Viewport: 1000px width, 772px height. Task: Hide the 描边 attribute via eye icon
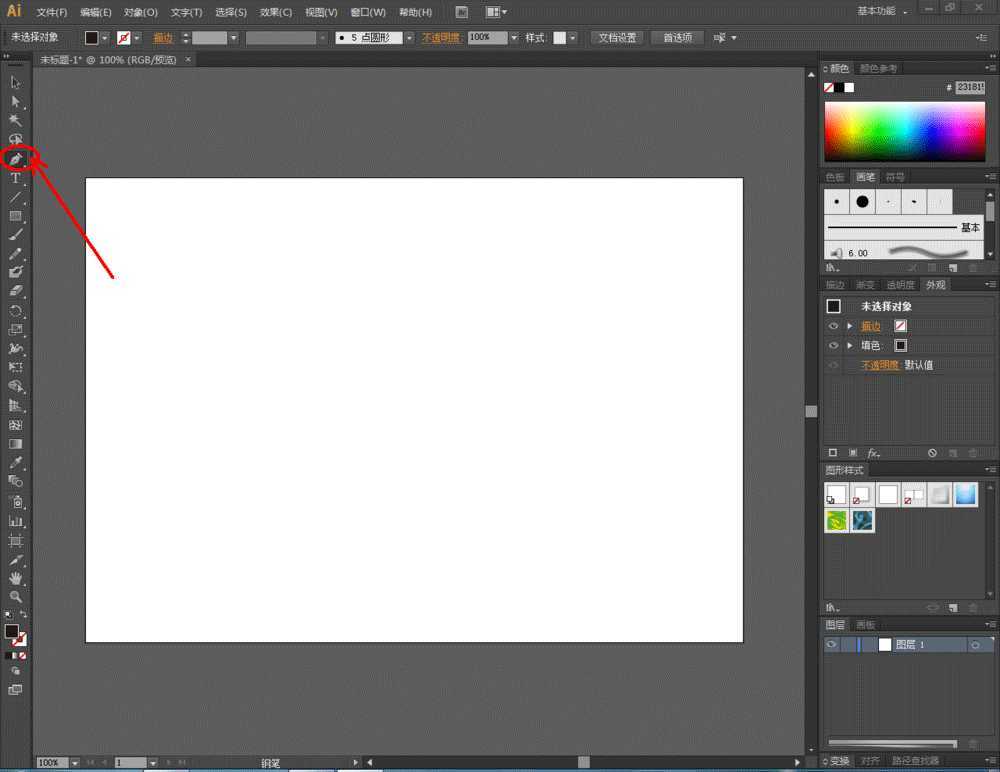(x=833, y=326)
